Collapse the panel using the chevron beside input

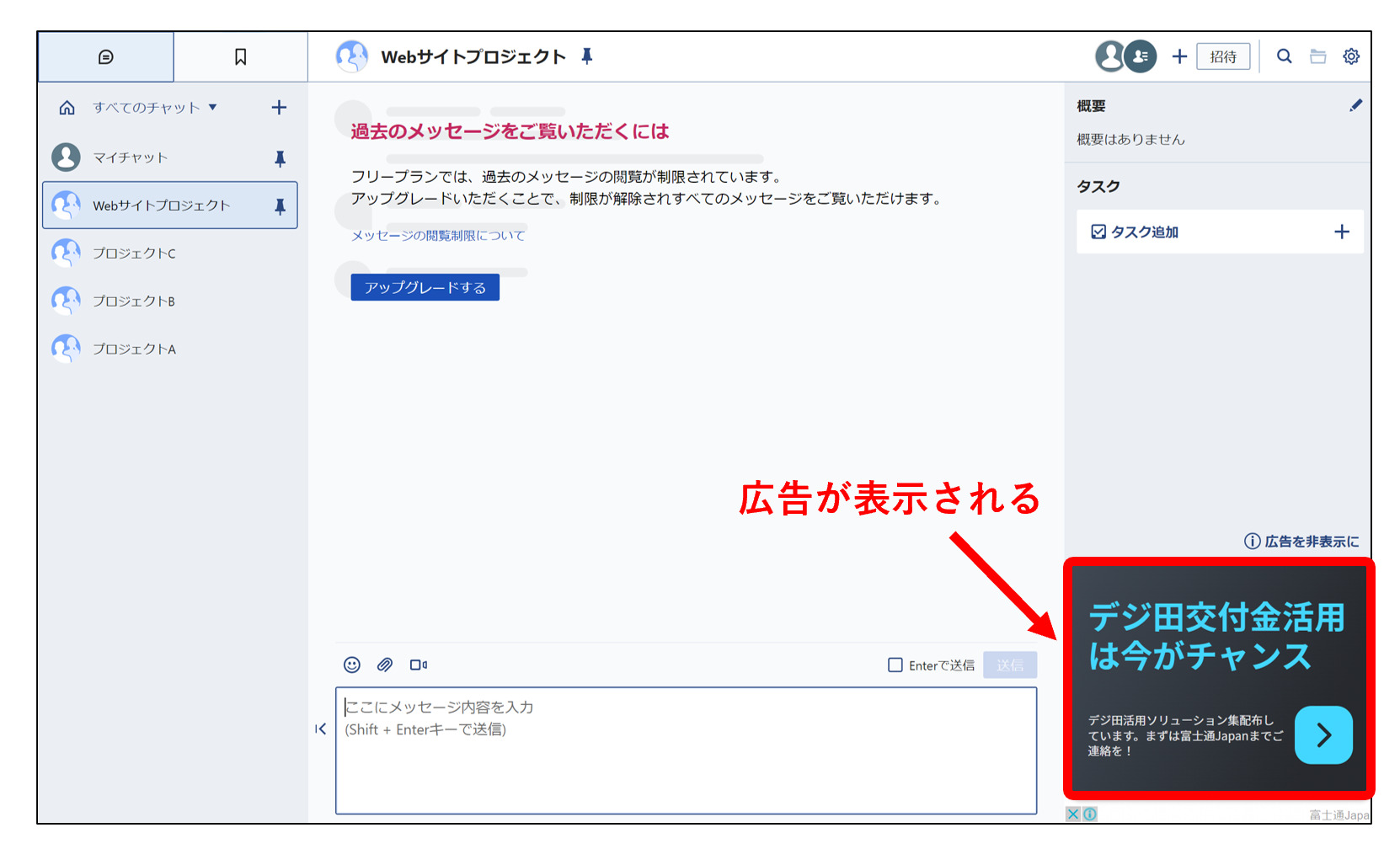pos(321,729)
